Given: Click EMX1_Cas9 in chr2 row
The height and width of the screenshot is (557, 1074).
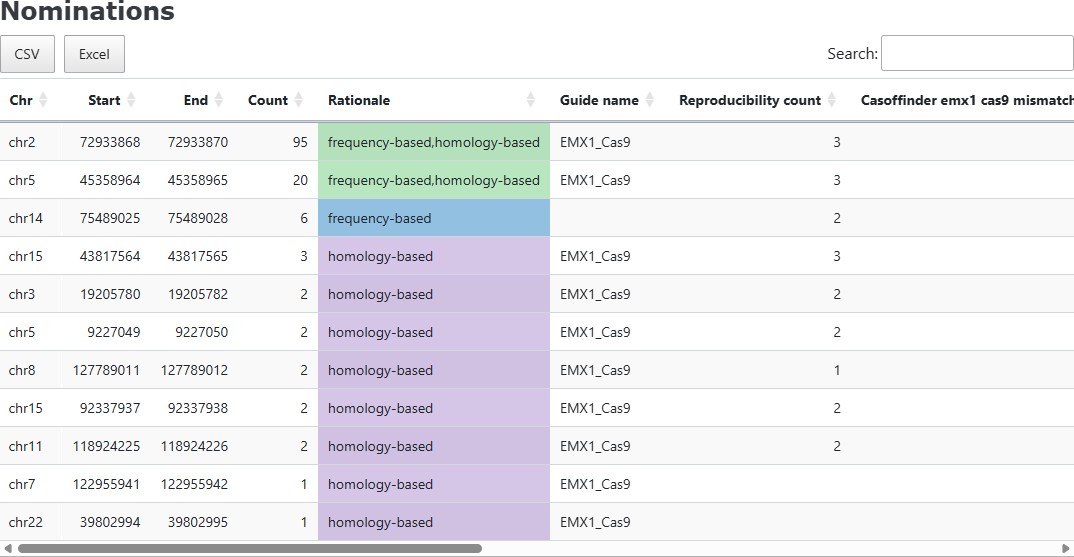Looking at the screenshot, I should tap(595, 143).
